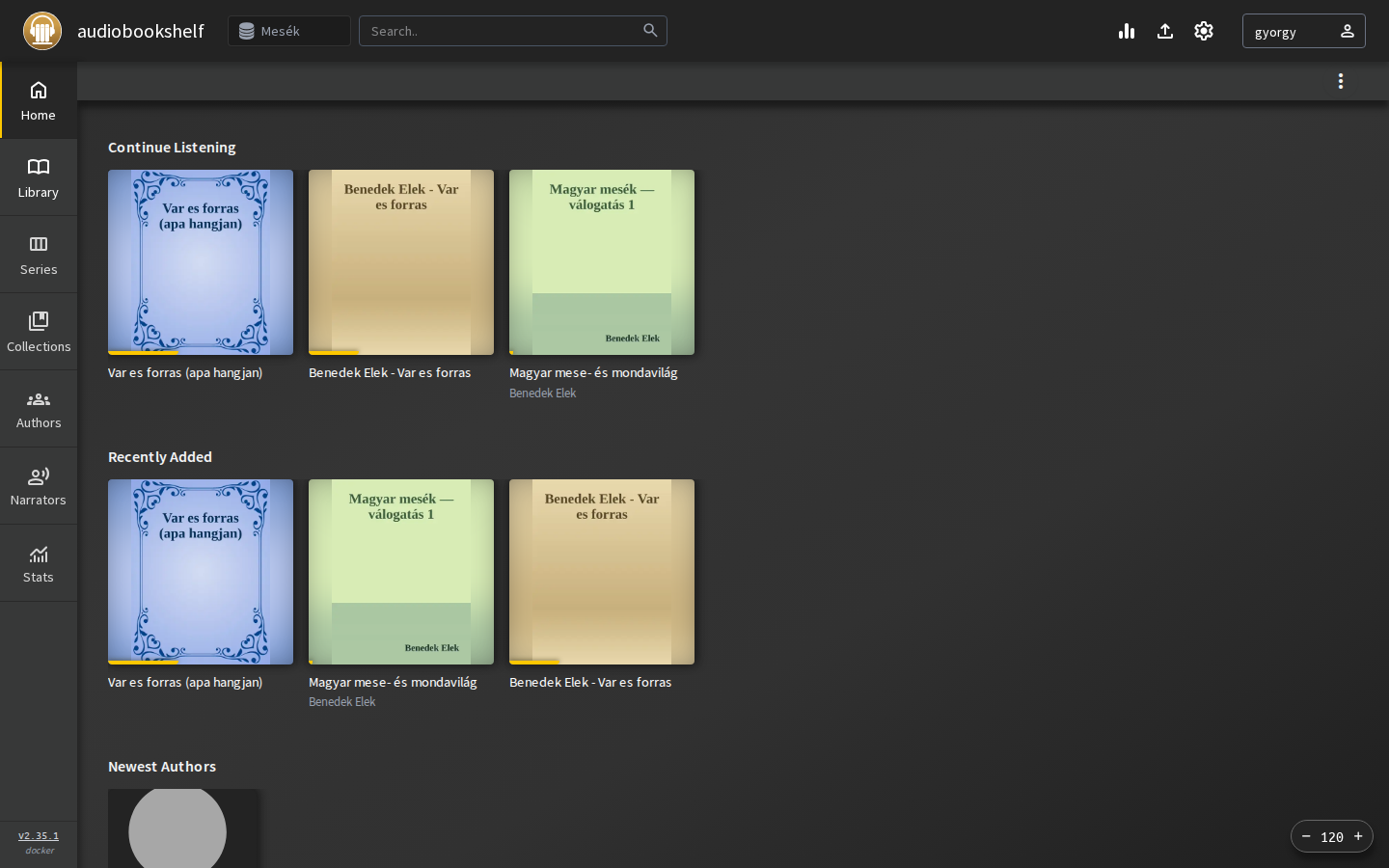Click Benedek Elek - Var es forras title in Continue Listening
The width and height of the screenshot is (1389, 868).
click(x=390, y=372)
